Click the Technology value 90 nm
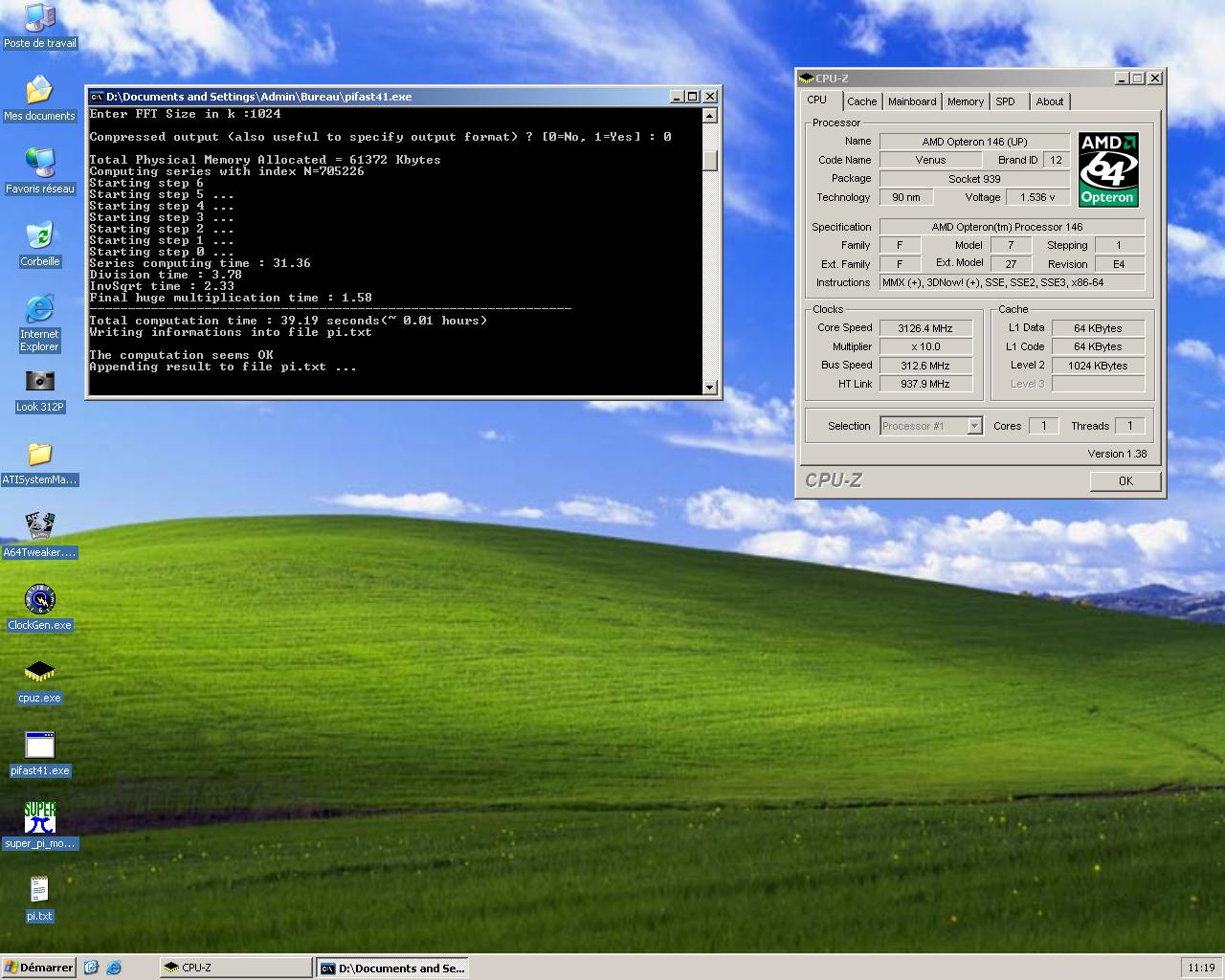 coord(905,197)
